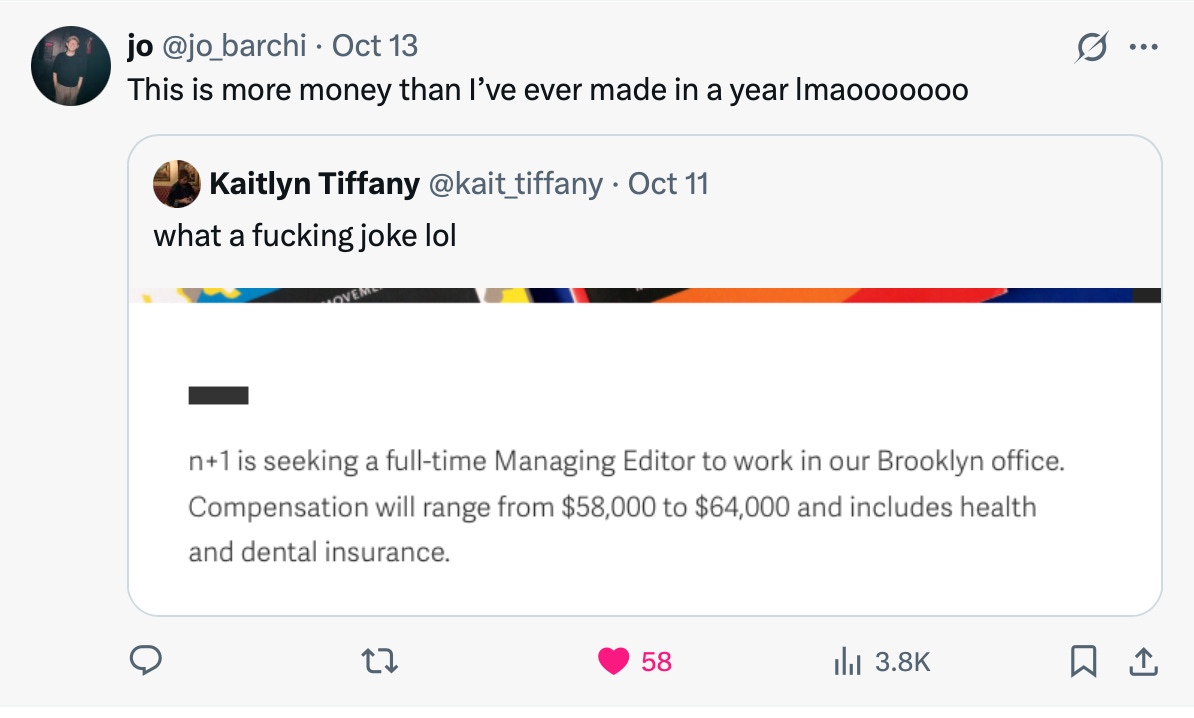
Task: Click the 58 likes count
Action: point(656,661)
